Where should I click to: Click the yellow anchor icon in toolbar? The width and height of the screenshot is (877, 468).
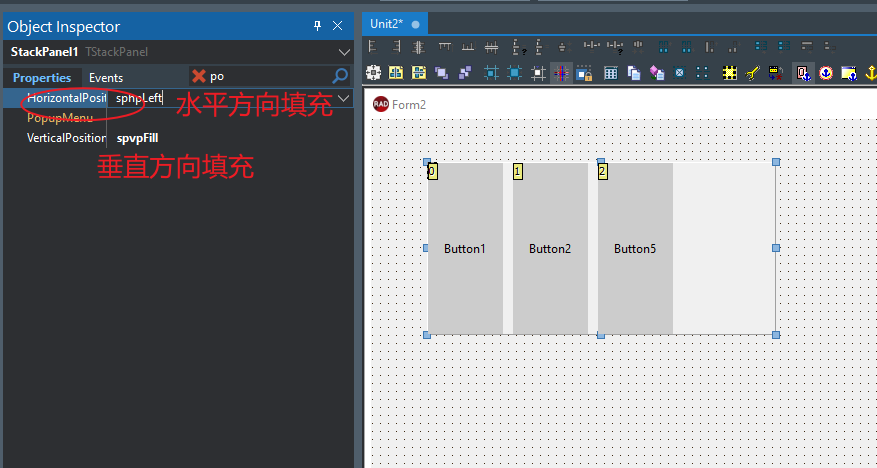(871, 72)
